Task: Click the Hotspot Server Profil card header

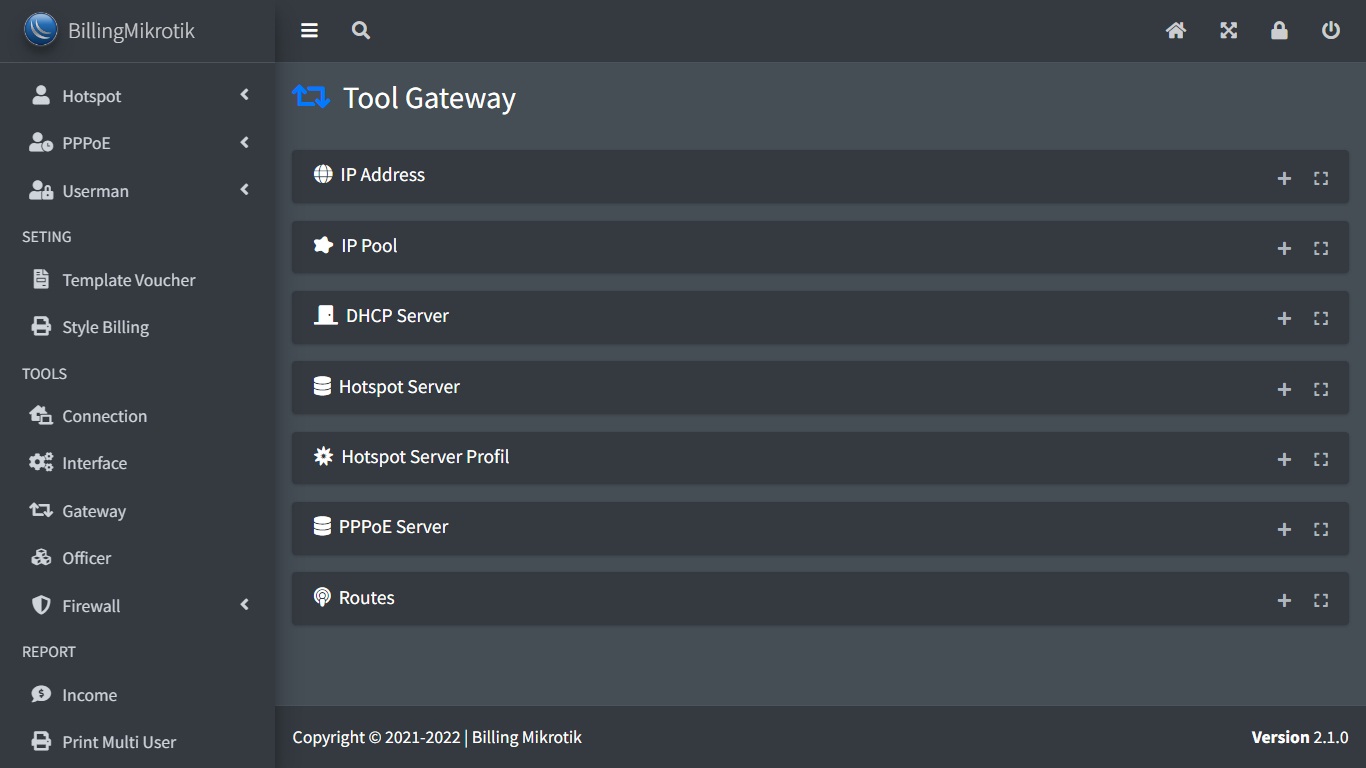Action: click(425, 457)
